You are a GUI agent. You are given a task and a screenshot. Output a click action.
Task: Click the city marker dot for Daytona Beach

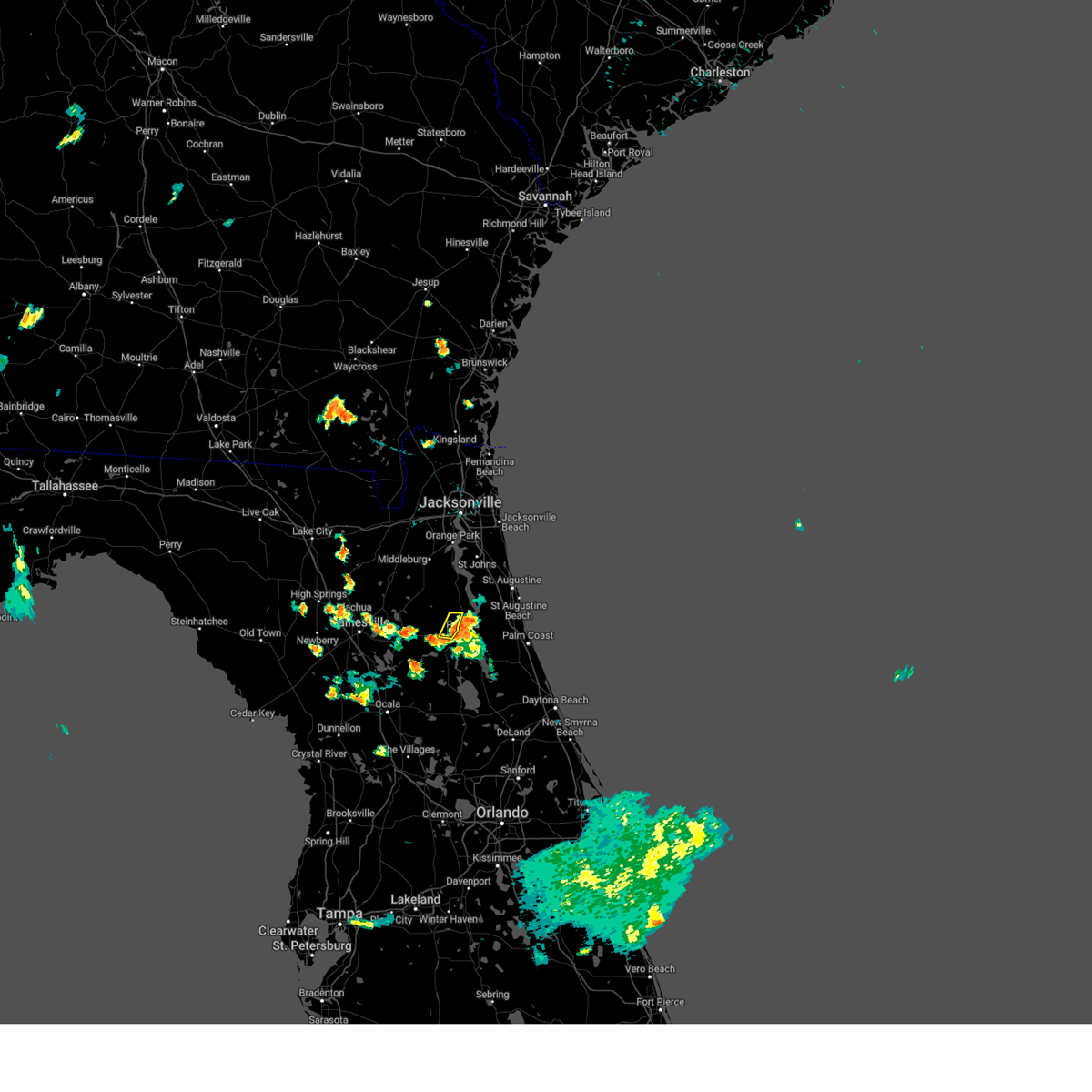tap(555, 708)
